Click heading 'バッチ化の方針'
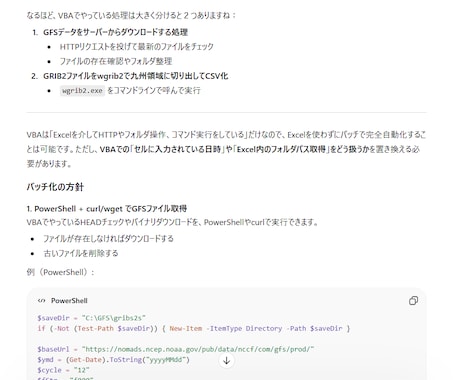Screen dimensions: 460x380 (55, 187)
